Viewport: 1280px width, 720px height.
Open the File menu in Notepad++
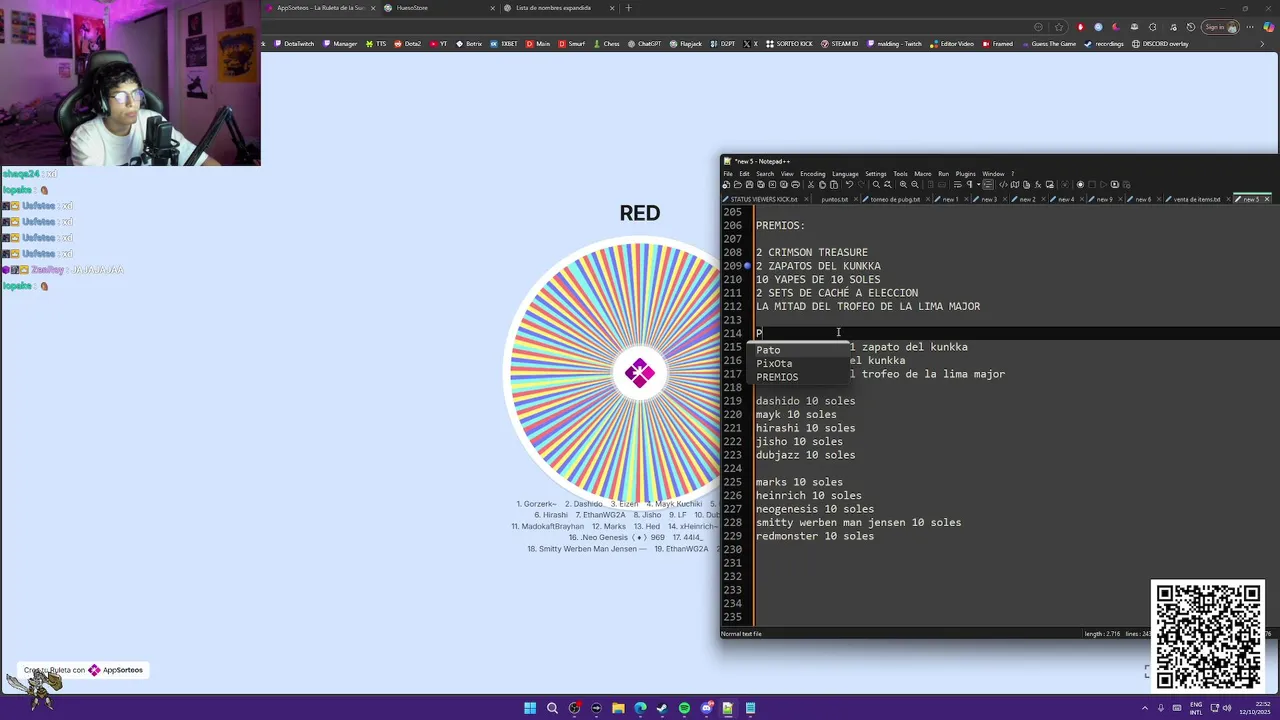pyautogui.click(x=728, y=174)
